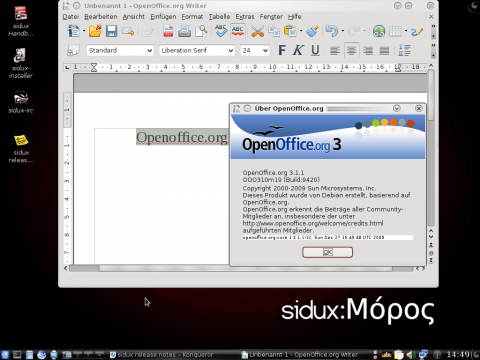Click the horizontal scrollbar of the Writer window
The image size is (480, 360).
click(246, 268)
